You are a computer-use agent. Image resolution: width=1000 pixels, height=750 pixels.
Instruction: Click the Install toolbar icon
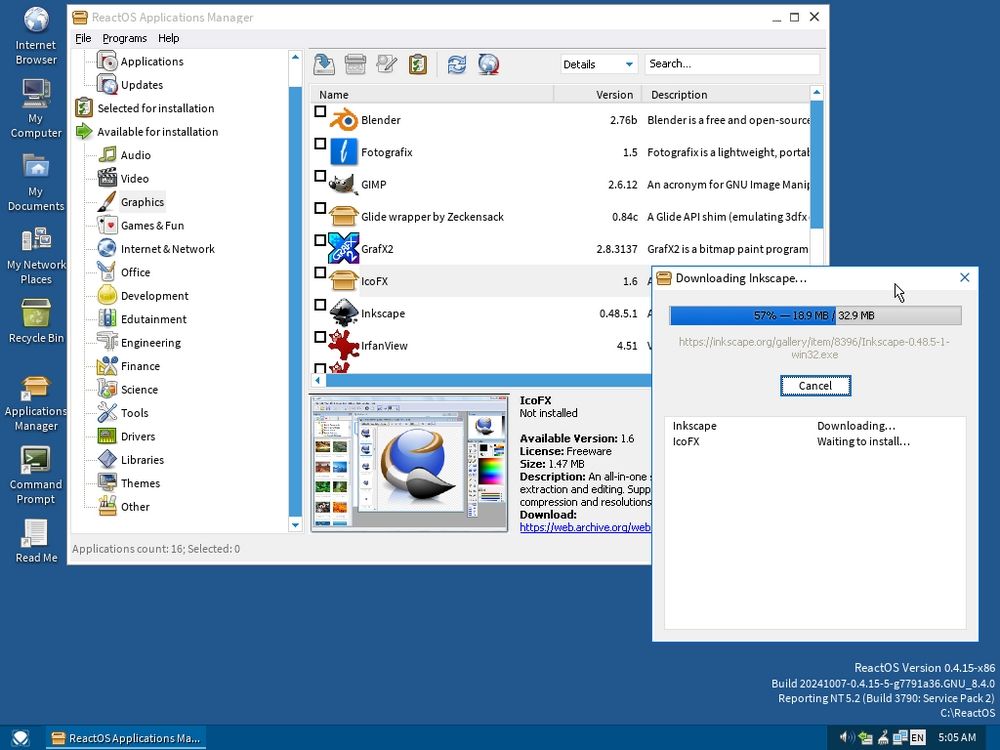pyautogui.click(x=323, y=64)
